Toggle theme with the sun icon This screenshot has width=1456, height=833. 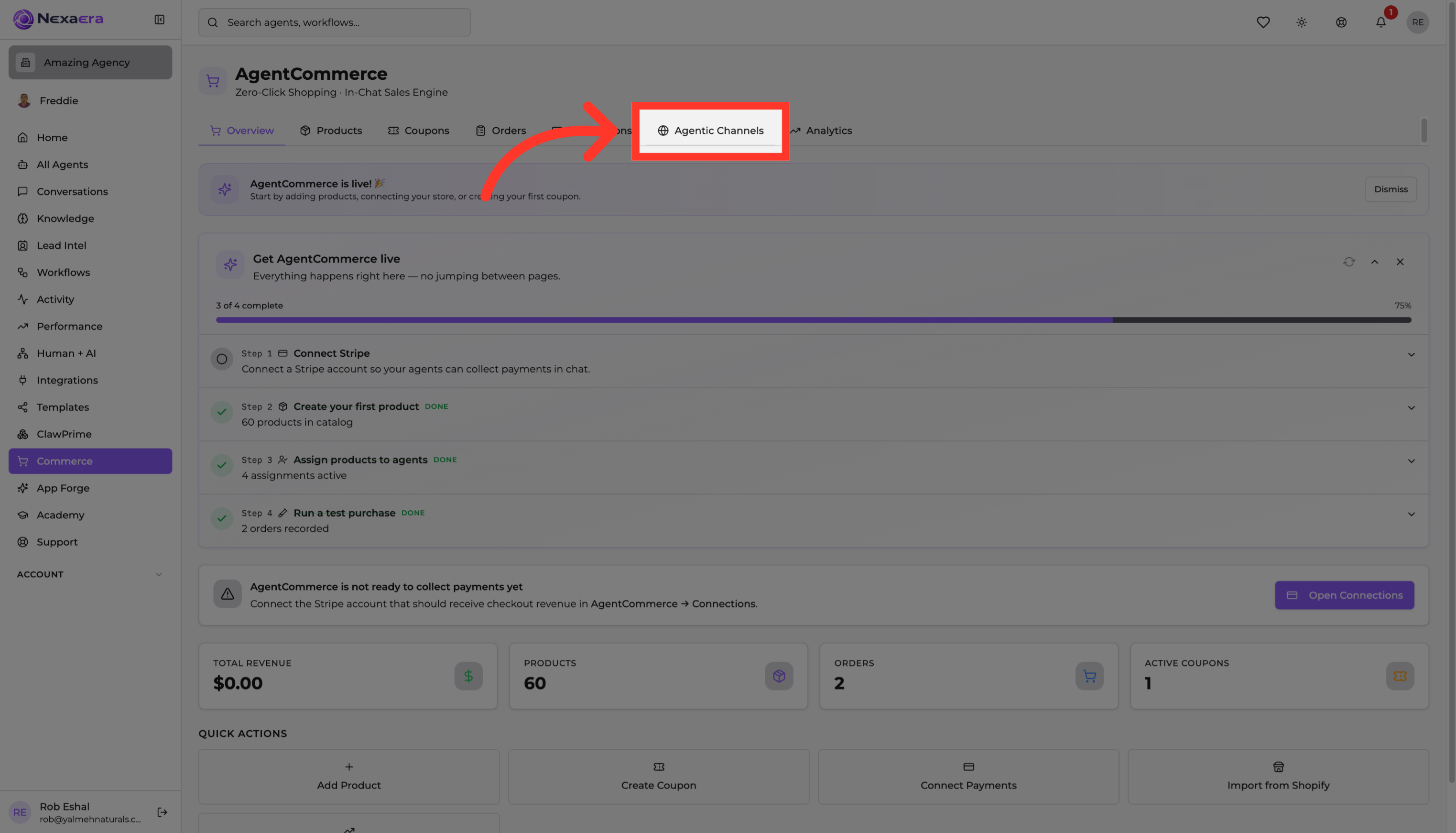click(x=1302, y=22)
